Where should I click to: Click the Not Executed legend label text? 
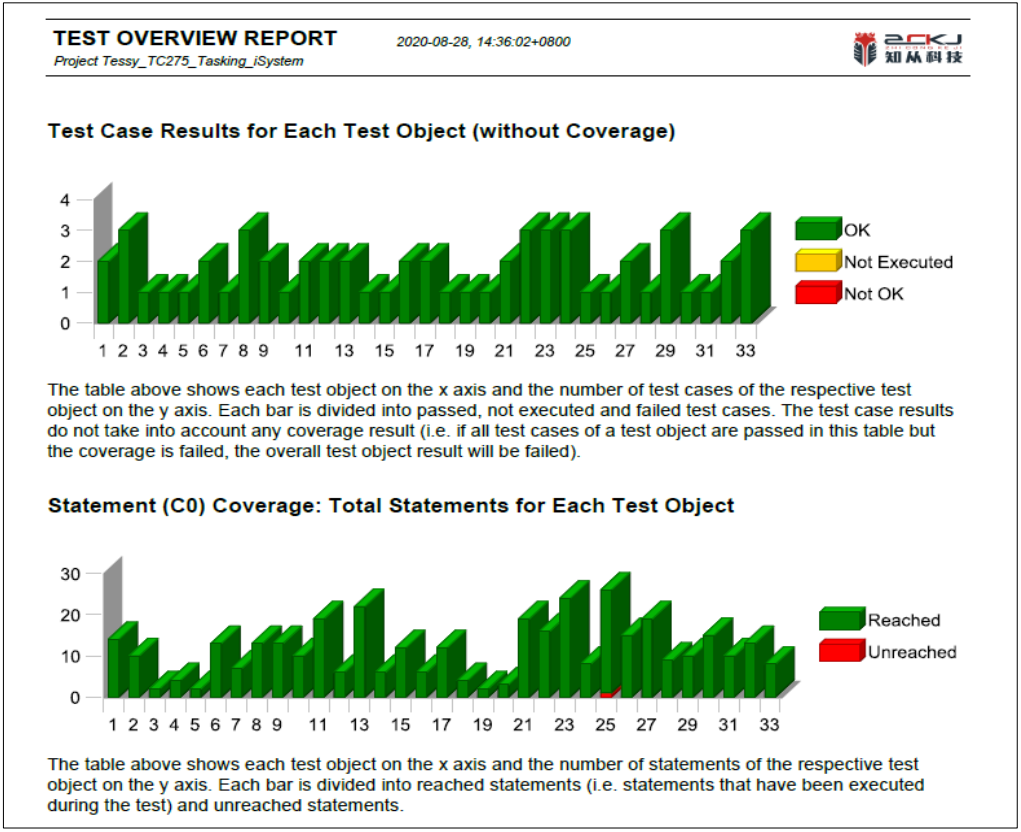click(898, 262)
